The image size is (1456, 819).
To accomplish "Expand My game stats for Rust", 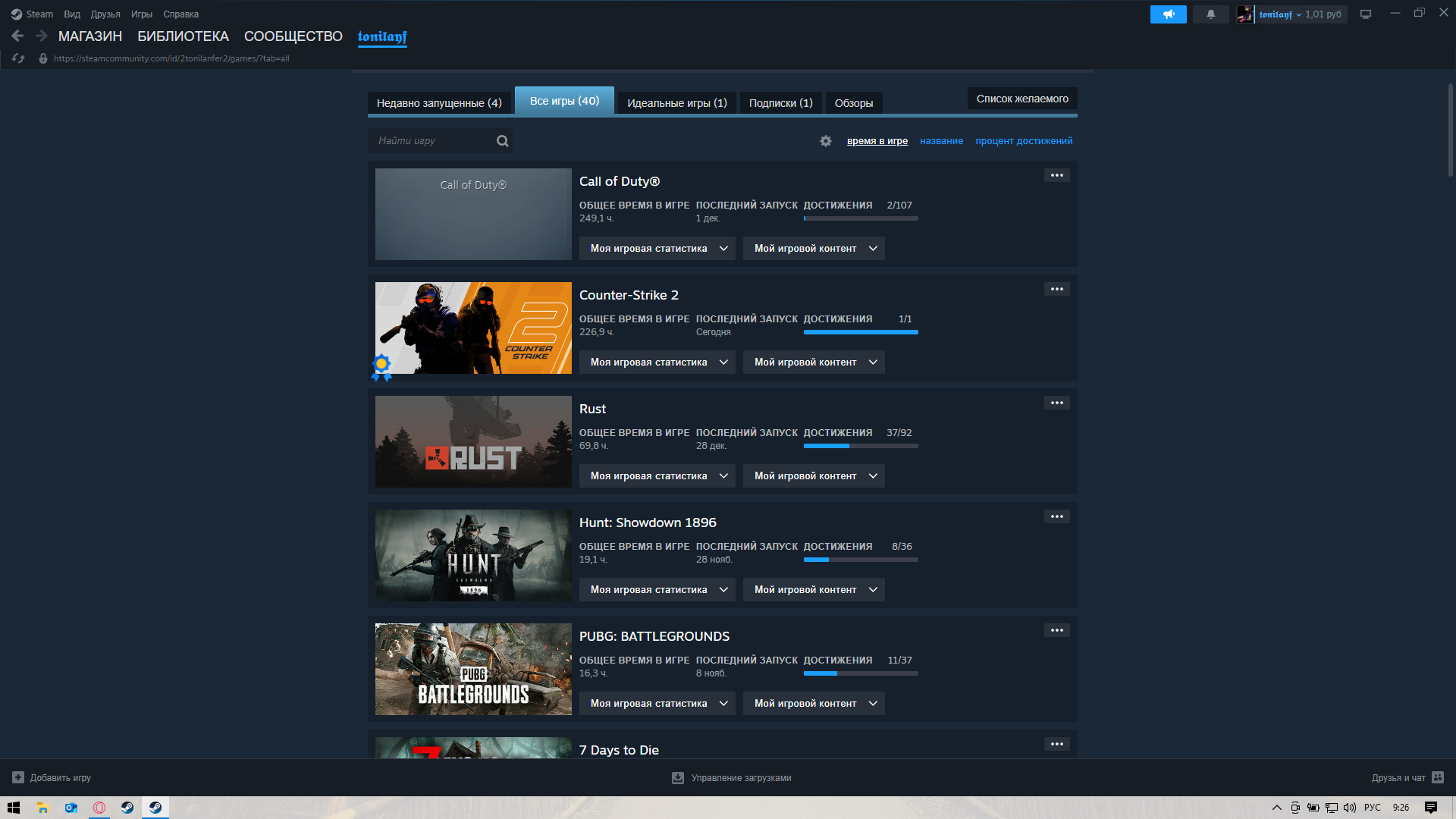I will 657,476.
